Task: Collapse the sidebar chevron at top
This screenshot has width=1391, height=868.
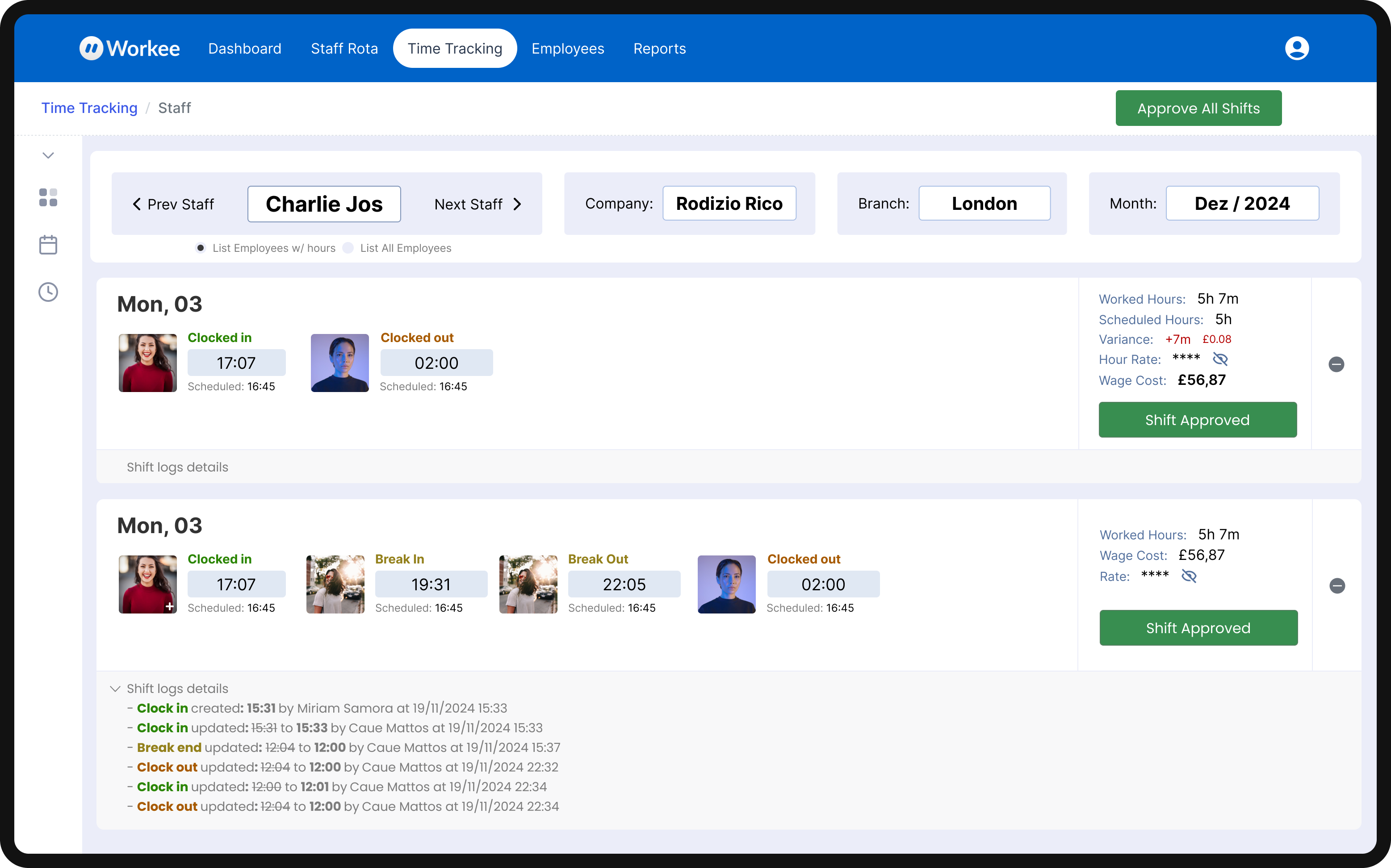Action: click(x=48, y=155)
